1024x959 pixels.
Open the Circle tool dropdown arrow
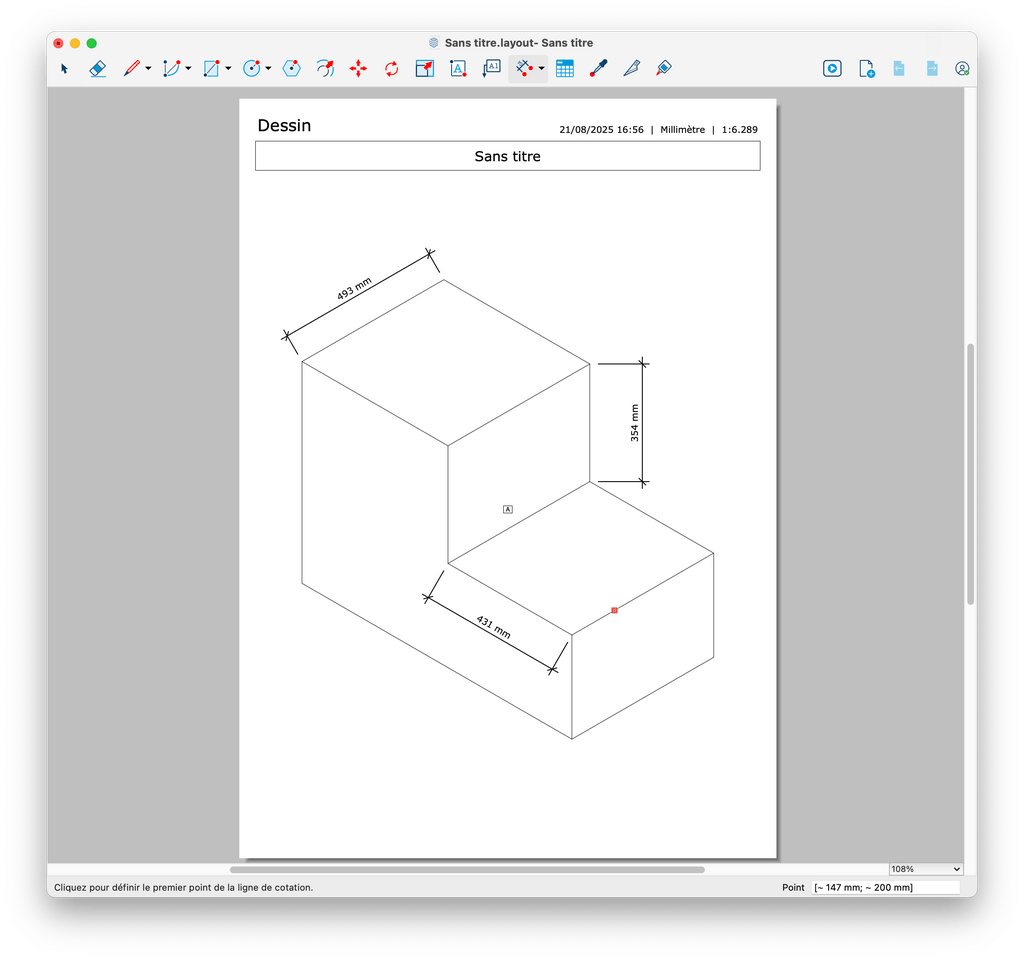268,69
